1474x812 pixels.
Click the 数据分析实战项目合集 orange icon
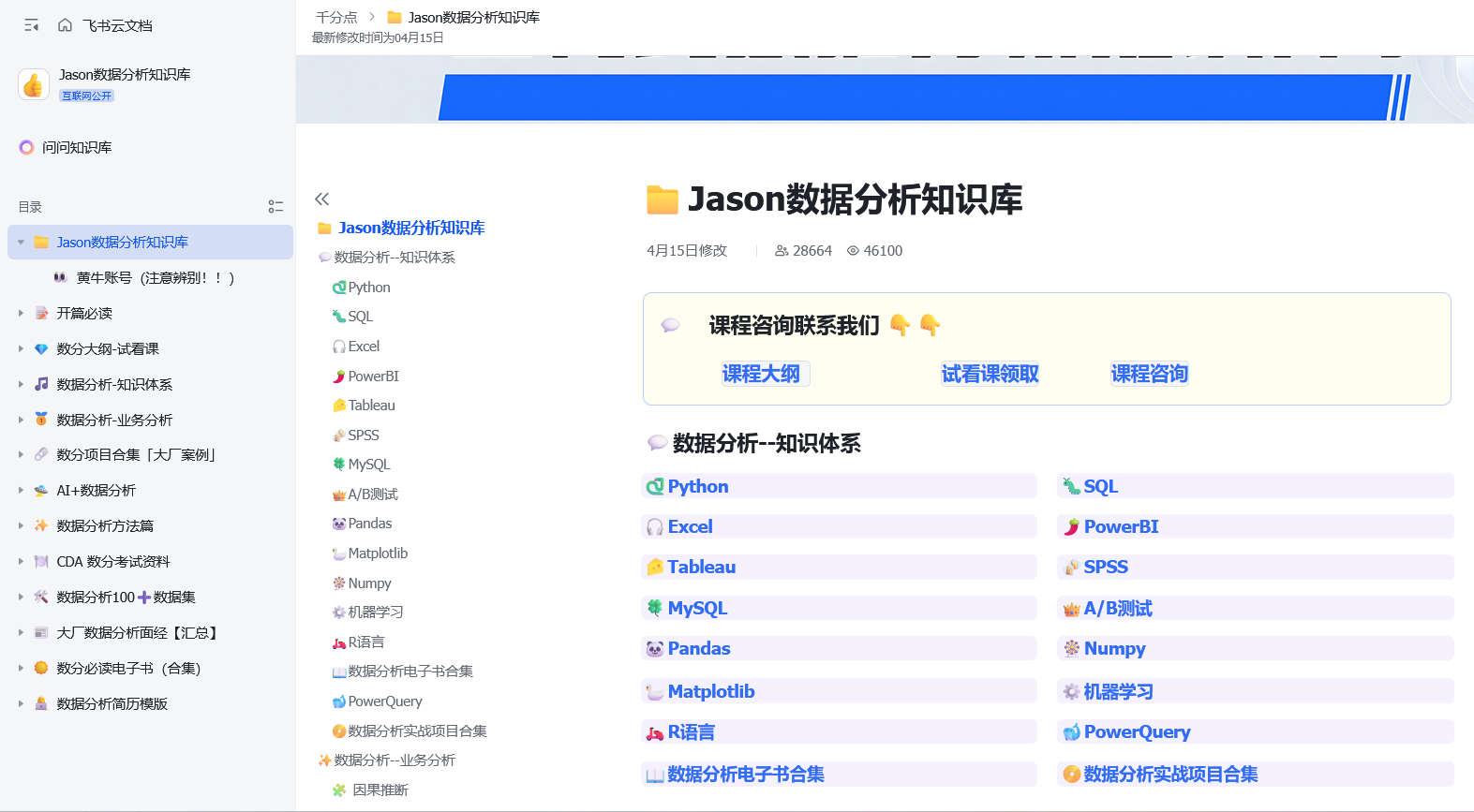pyautogui.click(x=1071, y=775)
